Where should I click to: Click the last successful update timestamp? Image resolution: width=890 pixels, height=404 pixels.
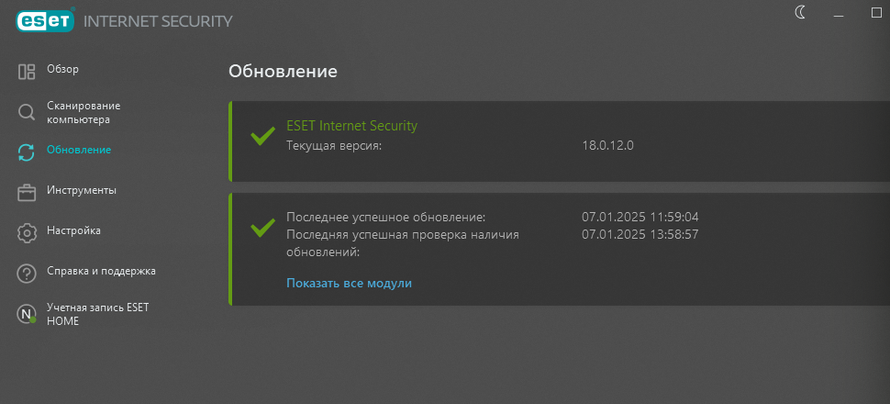(x=640, y=216)
